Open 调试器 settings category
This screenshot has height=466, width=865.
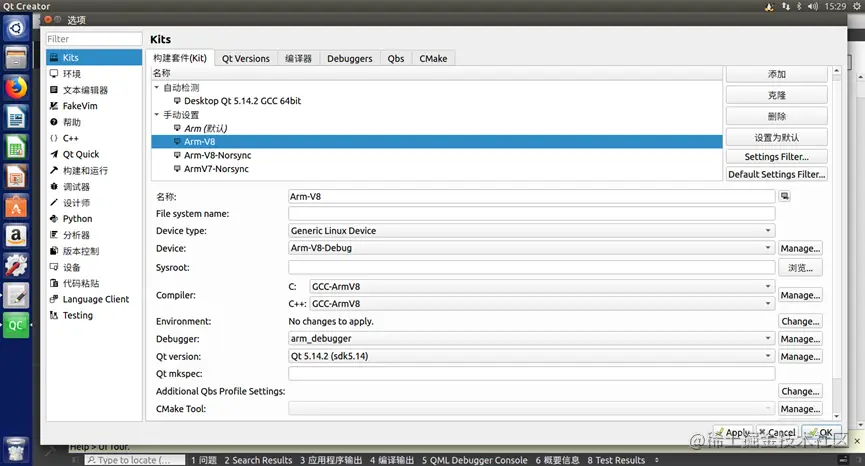tap(94, 186)
